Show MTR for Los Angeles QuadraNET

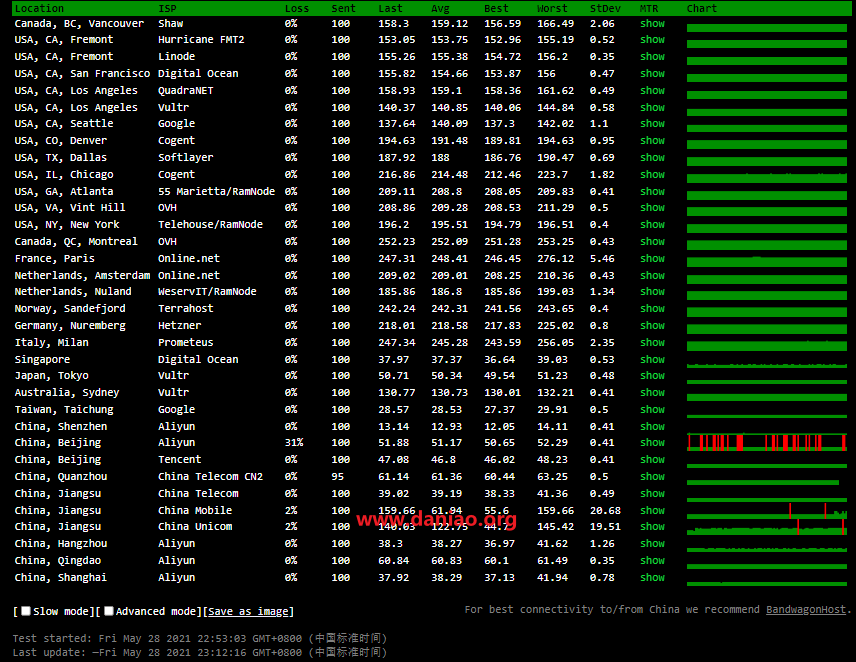(x=652, y=90)
